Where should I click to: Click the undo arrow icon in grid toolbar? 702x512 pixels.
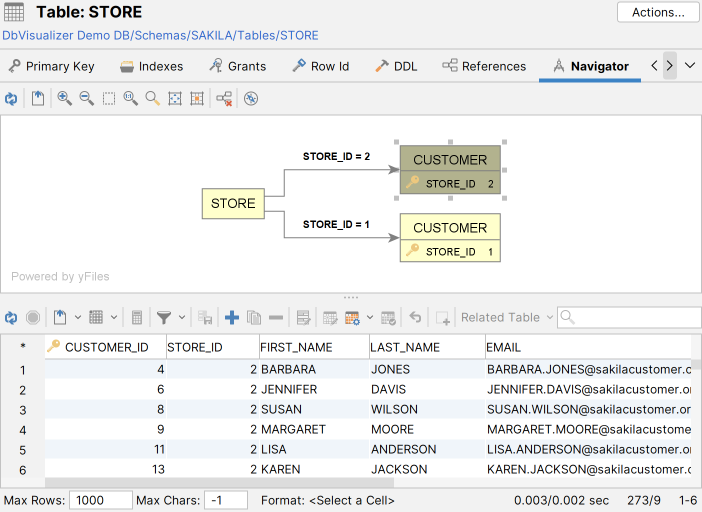(415, 317)
